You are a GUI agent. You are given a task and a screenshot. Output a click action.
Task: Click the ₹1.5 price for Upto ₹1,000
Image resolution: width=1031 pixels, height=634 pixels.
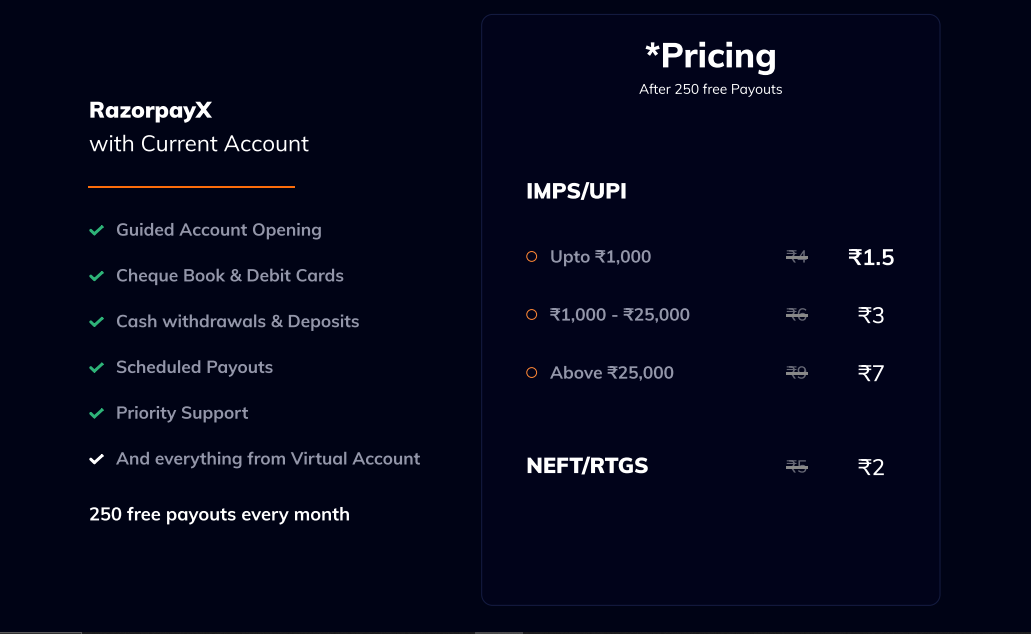[x=871, y=257]
